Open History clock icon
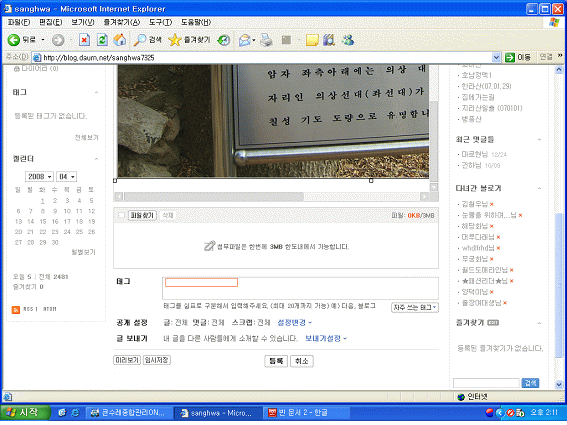Image resolution: width=567 pixels, height=425 pixels. click(224, 40)
